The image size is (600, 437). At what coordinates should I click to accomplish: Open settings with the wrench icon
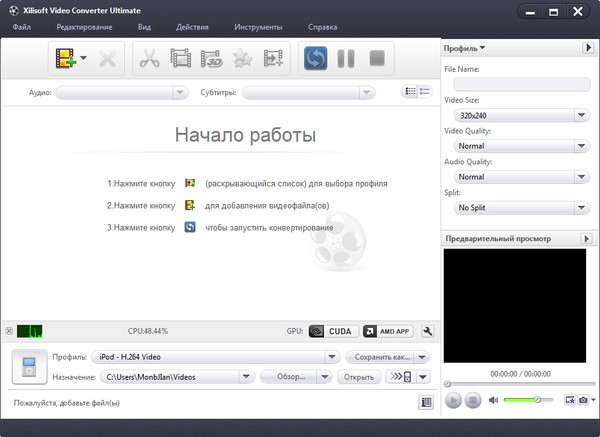(x=428, y=331)
